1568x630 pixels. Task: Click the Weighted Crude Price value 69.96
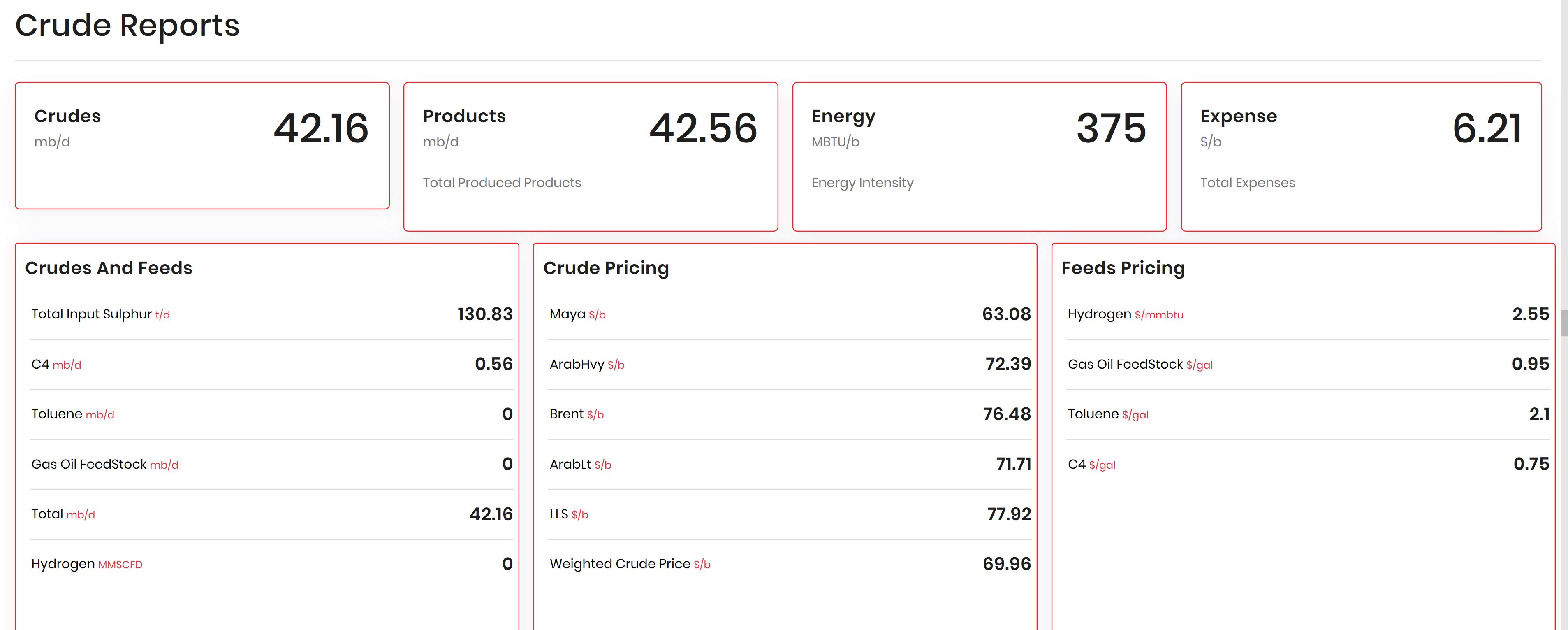click(x=1008, y=564)
